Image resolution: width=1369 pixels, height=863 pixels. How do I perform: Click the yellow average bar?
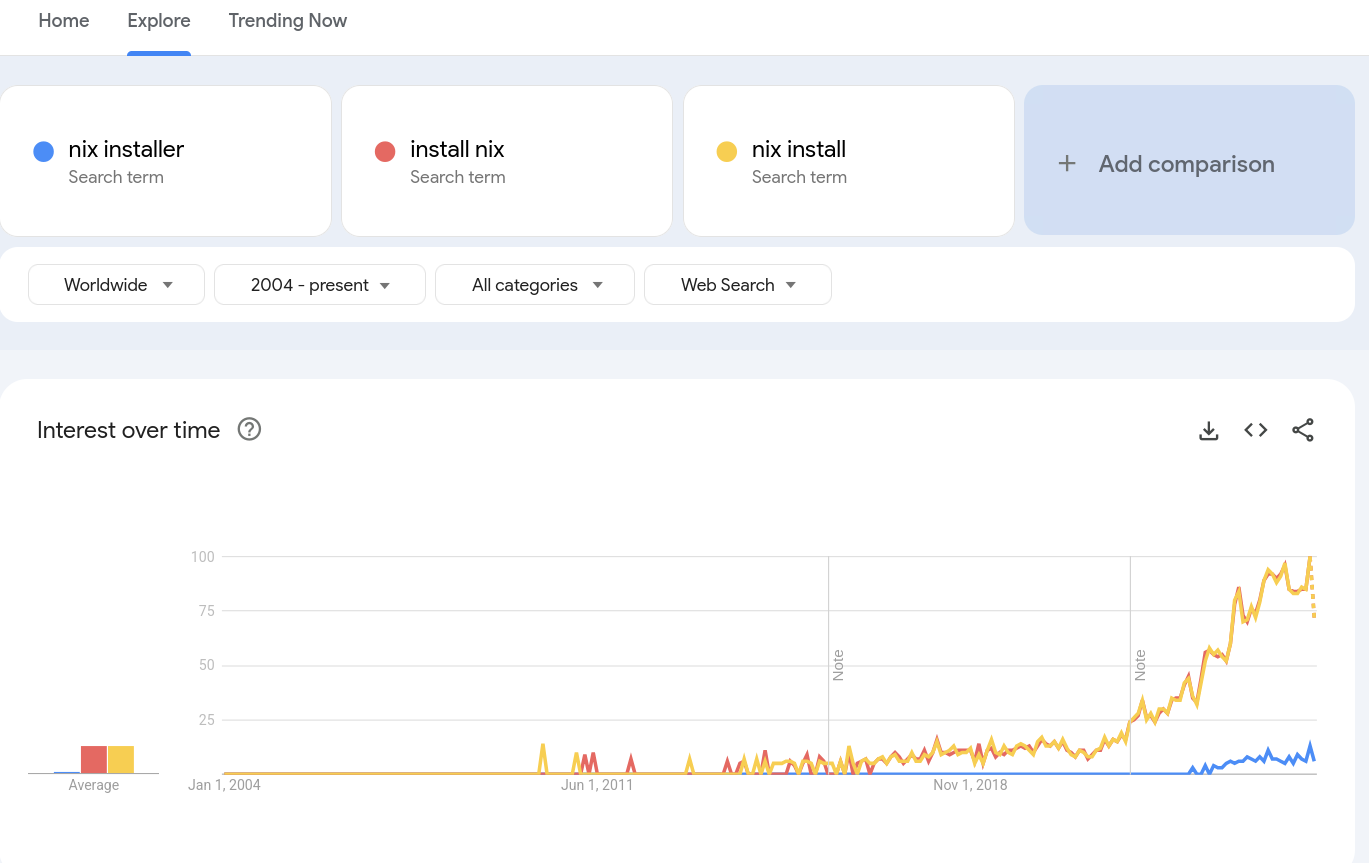coord(120,760)
